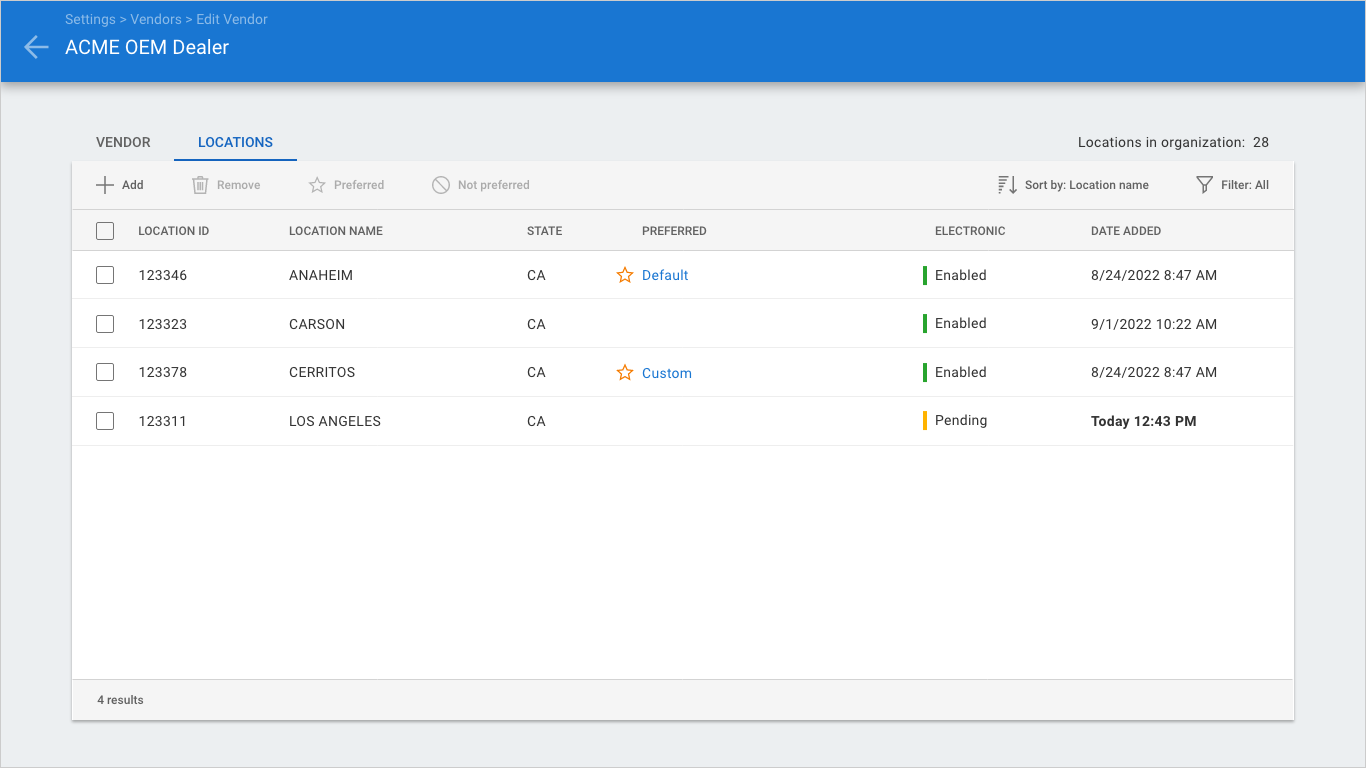Click Enabled status in CARSON row
1366x768 pixels.
tap(961, 323)
